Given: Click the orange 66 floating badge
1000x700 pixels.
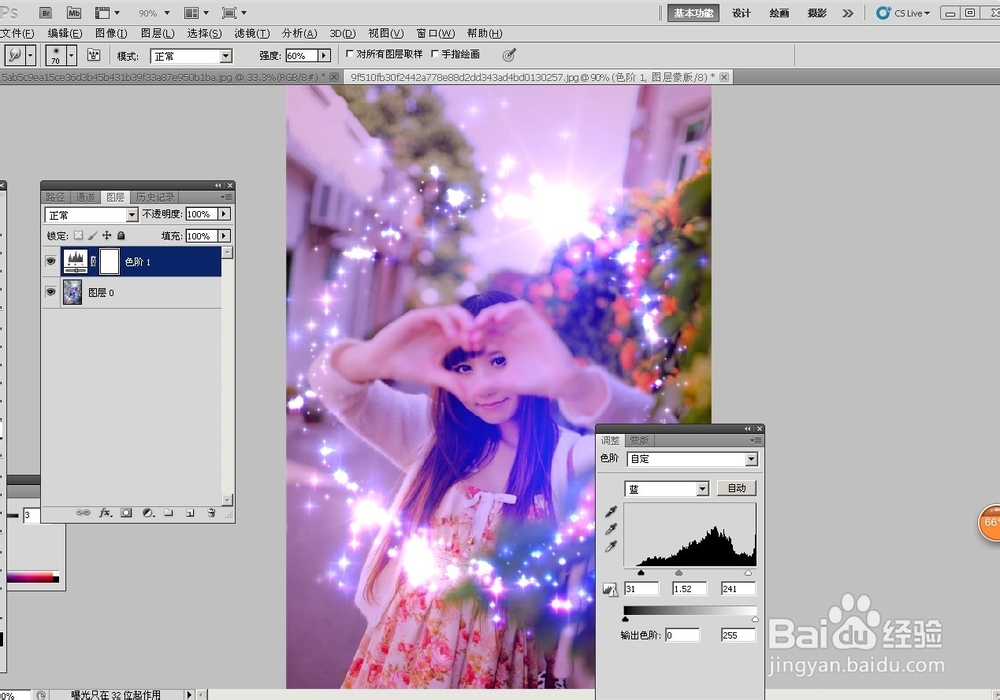Looking at the screenshot, I should [x=990, y=523].
